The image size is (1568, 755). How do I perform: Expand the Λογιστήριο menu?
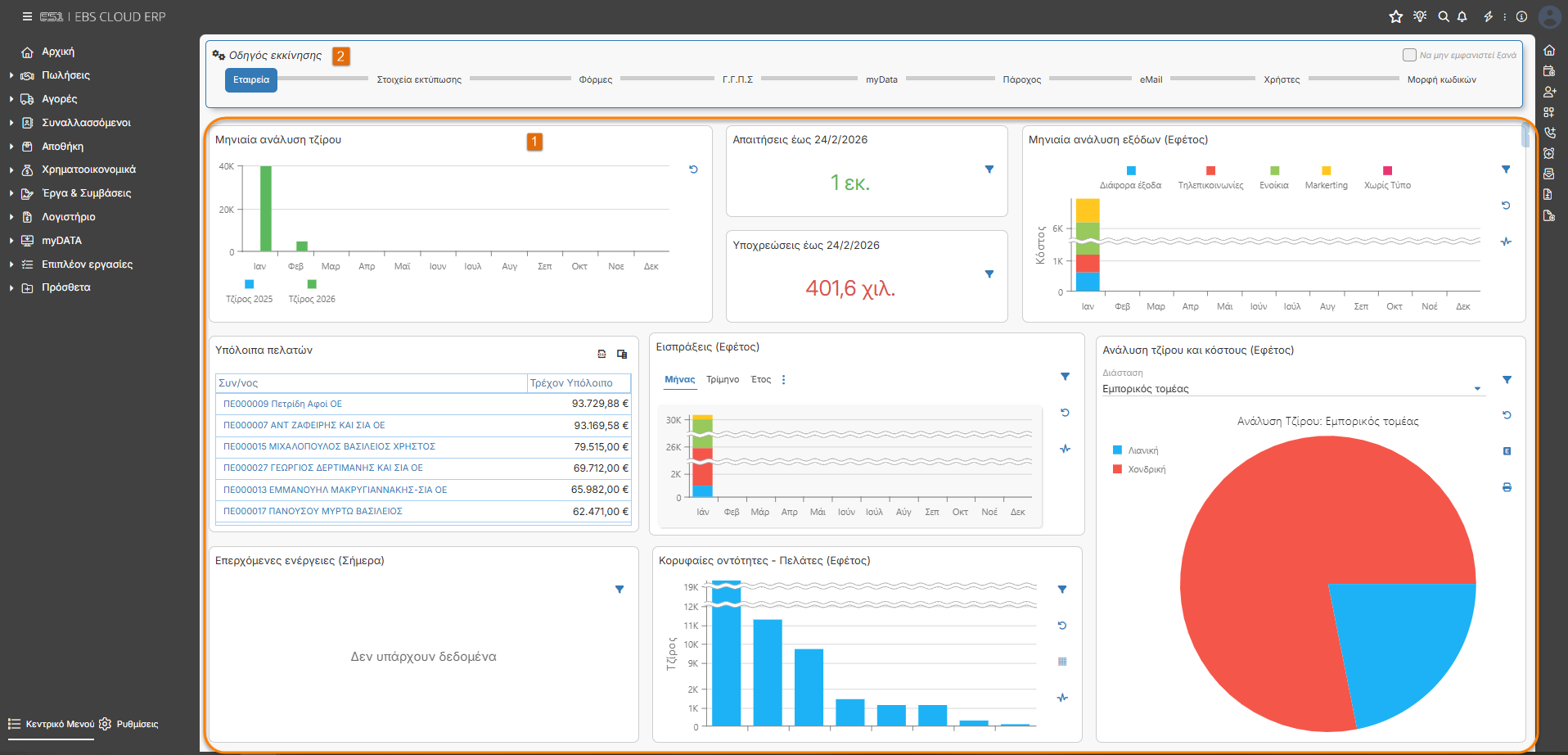point(69,217)
